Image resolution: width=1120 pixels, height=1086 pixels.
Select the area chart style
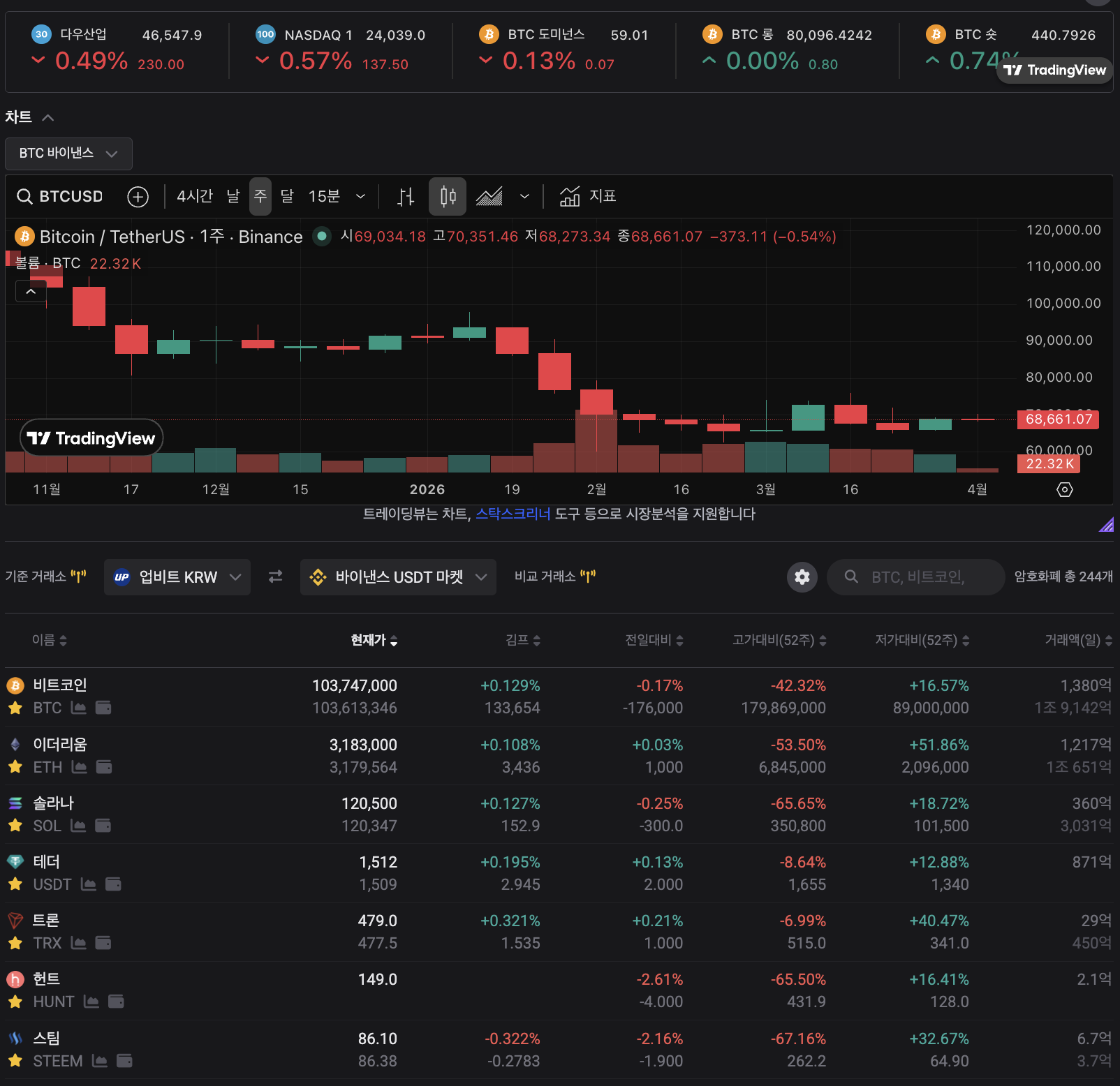point(489,197)
